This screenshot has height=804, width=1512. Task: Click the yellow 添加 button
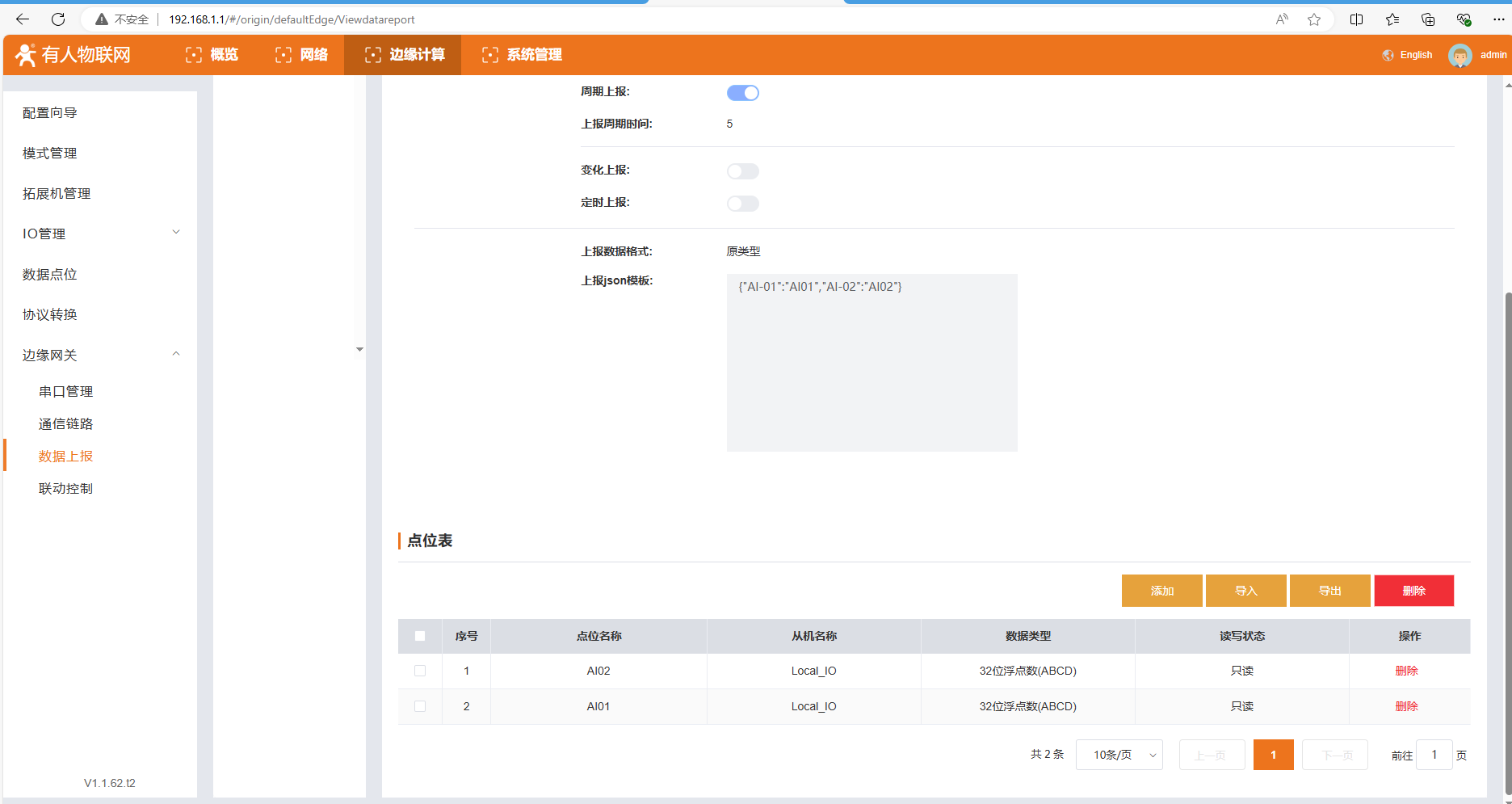1161,591
